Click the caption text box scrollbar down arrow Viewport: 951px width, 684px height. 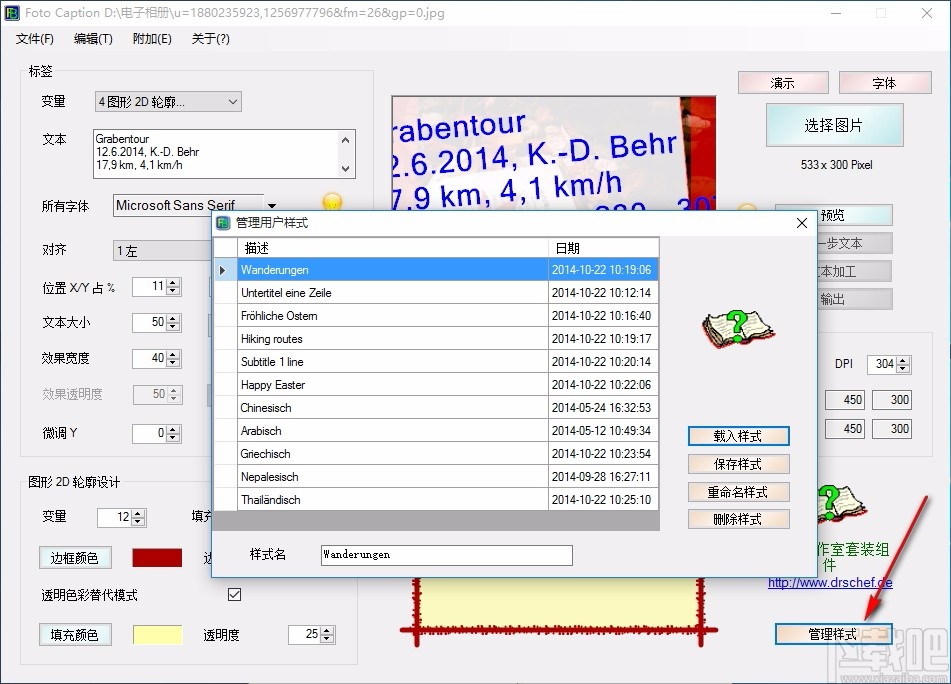click(x=345, y=168)
